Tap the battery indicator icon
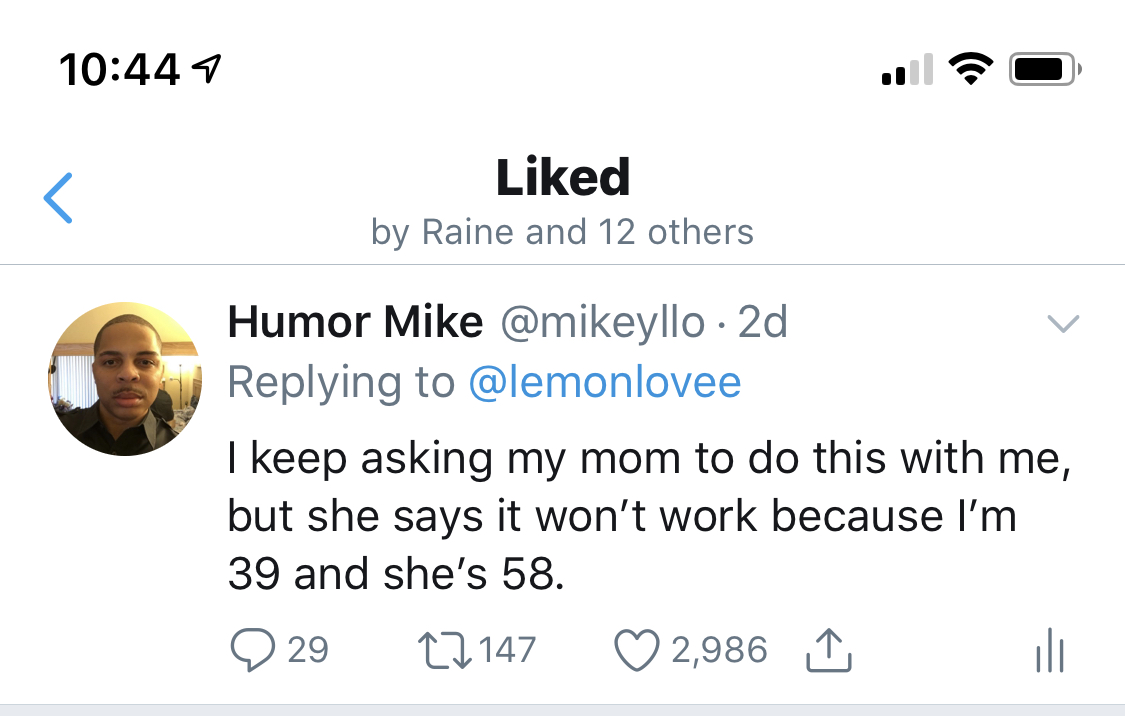Viewport: 1125px width, 716px height. click(x=1045, y=69)
